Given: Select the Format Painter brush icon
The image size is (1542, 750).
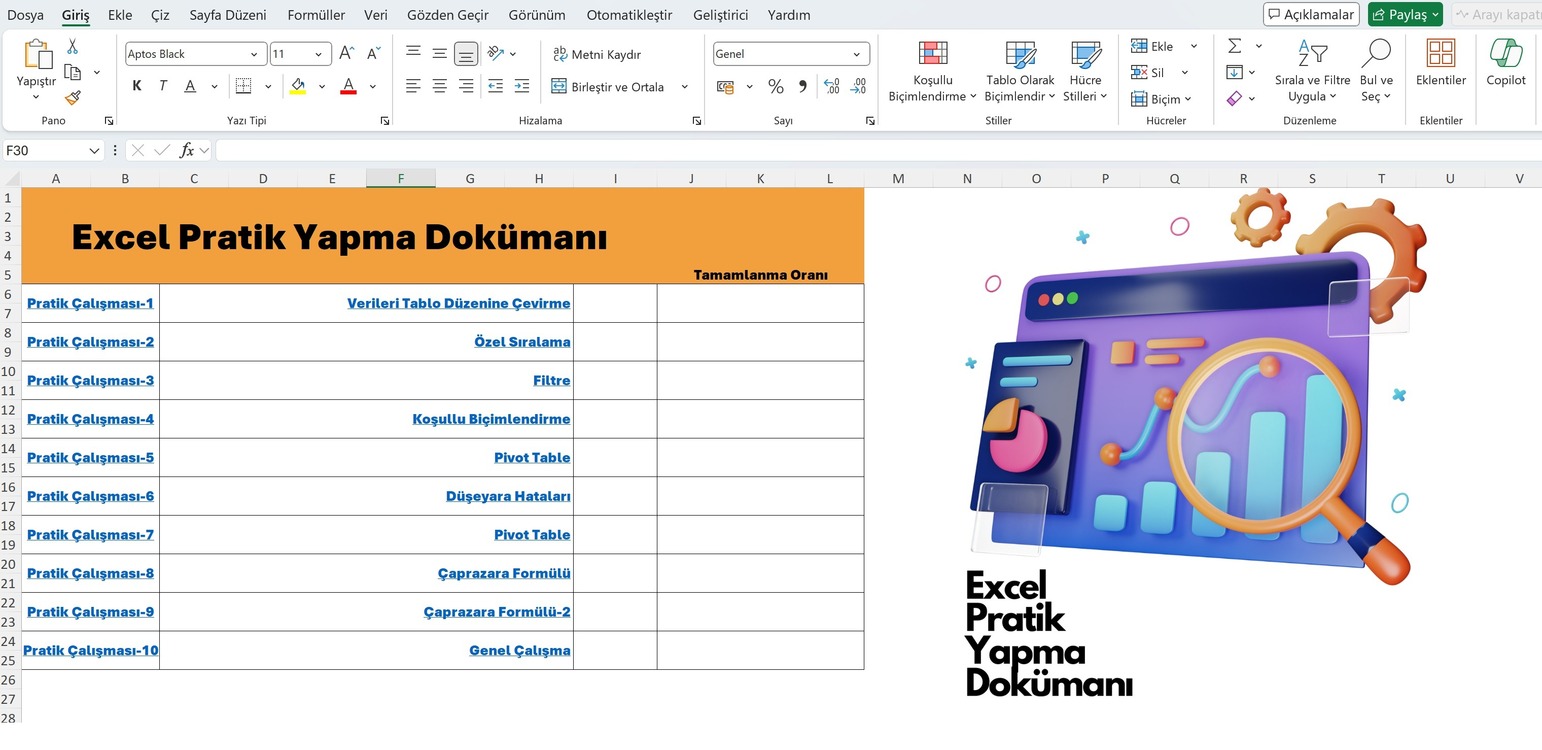Looking at the screenshot, I should click(72, 97).
